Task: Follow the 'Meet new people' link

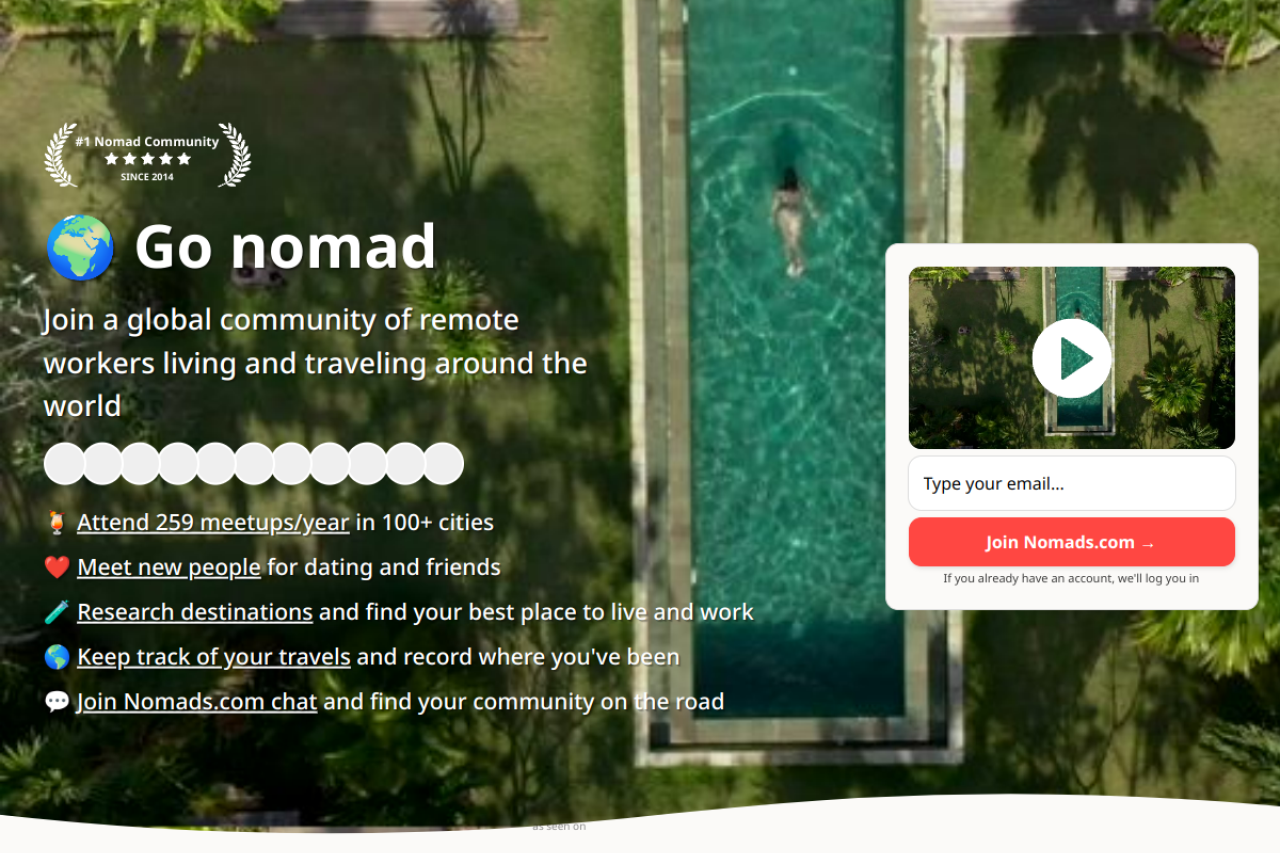Action: pos(169,567)
